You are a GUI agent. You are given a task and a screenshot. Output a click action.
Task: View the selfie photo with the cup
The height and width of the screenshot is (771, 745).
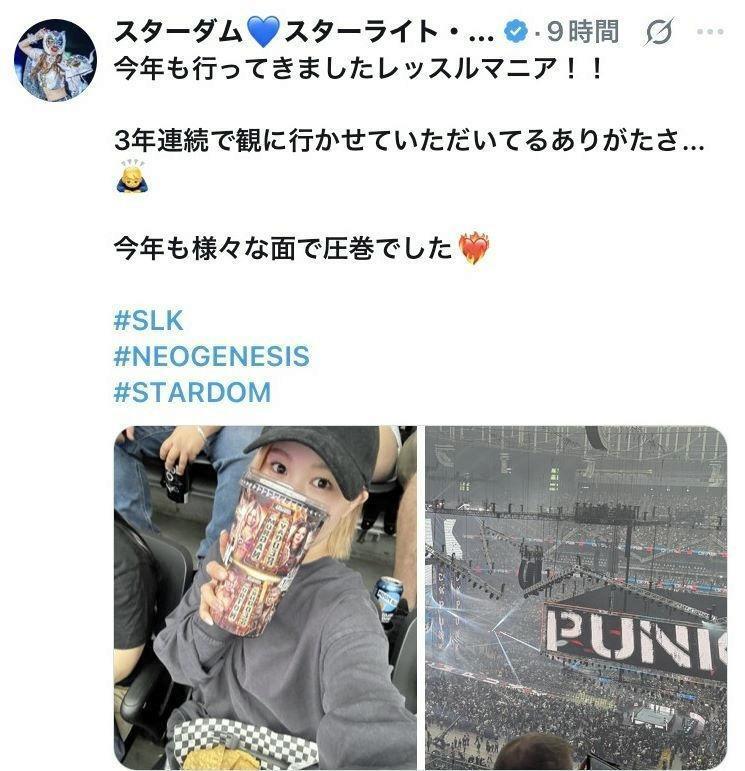[265, 598]
